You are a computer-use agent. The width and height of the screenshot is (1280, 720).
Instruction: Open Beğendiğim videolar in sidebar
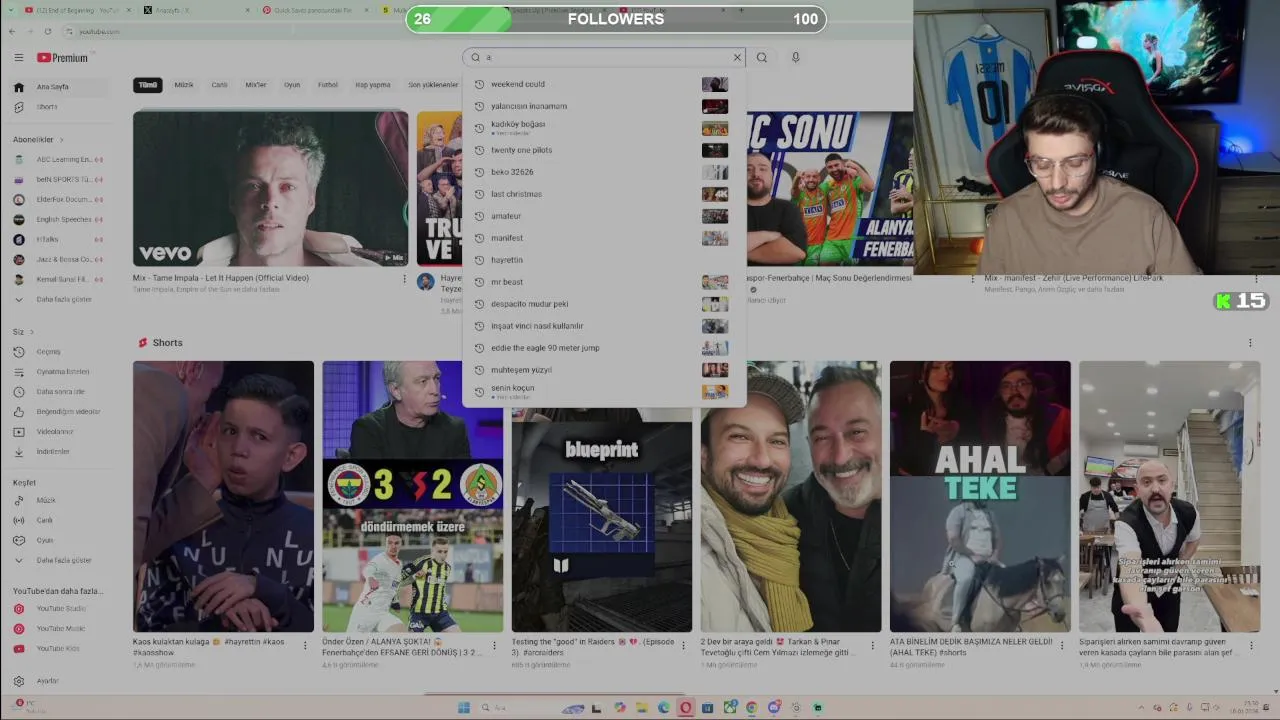point(60,412)
